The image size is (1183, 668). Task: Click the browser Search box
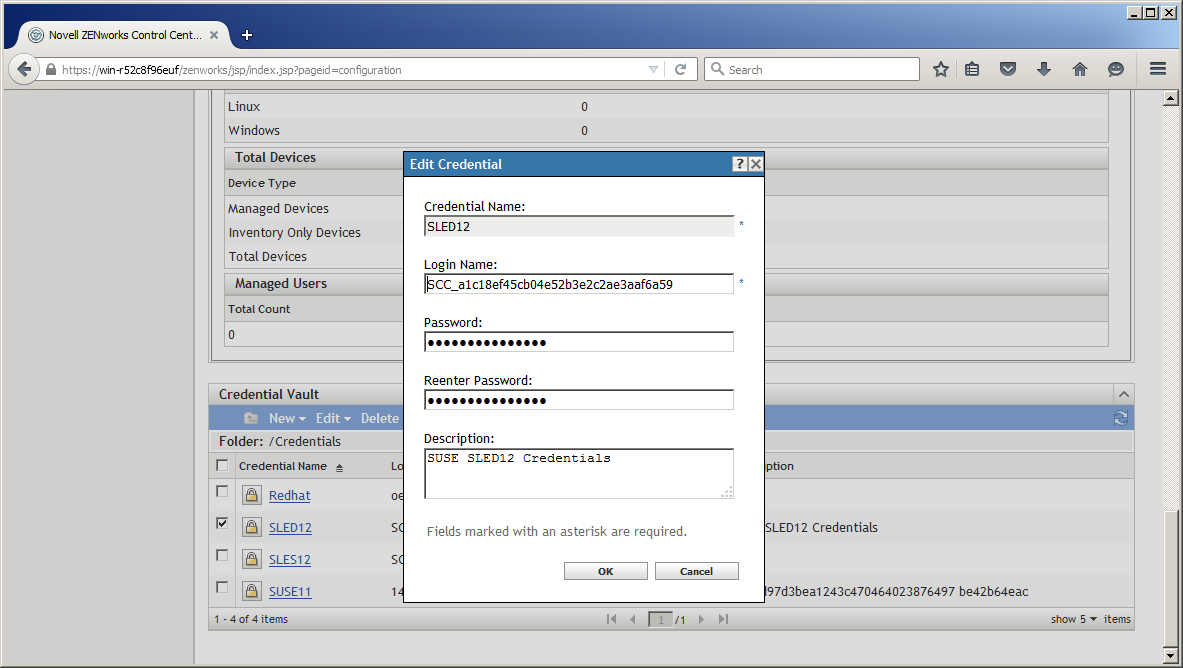[x=812, y=69]
